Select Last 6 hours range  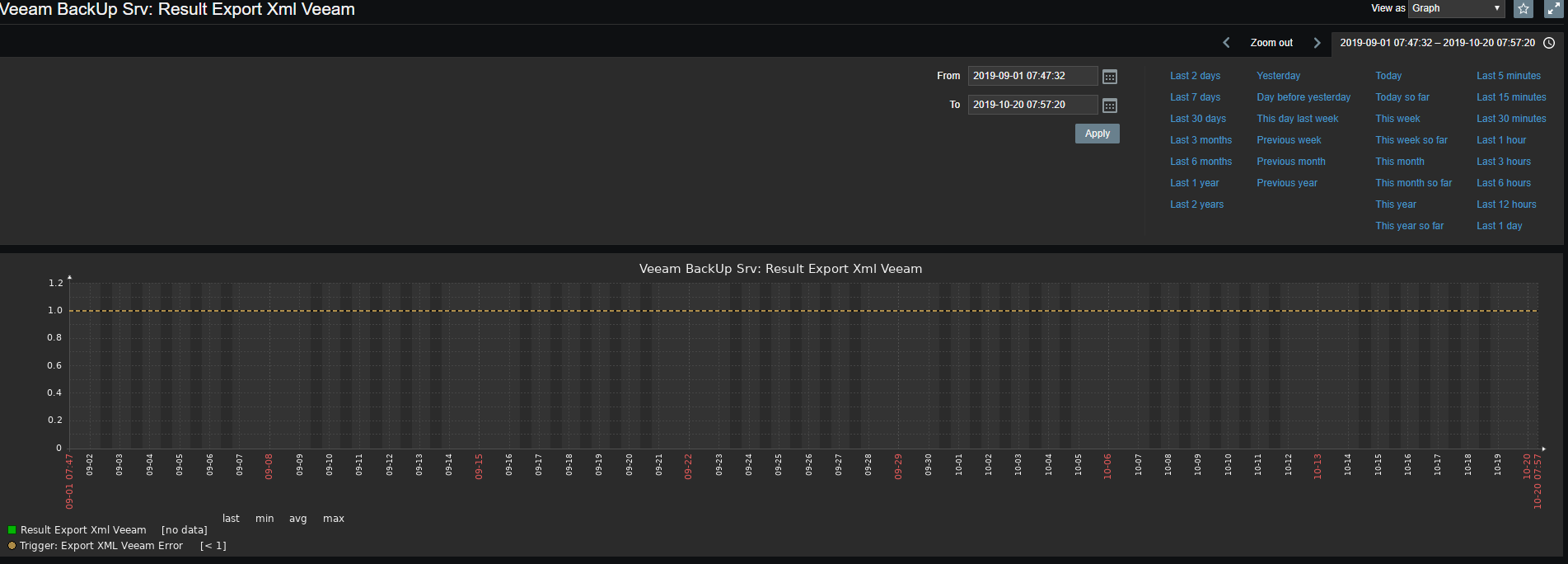pyautogui.click(x=1504, y=183)
